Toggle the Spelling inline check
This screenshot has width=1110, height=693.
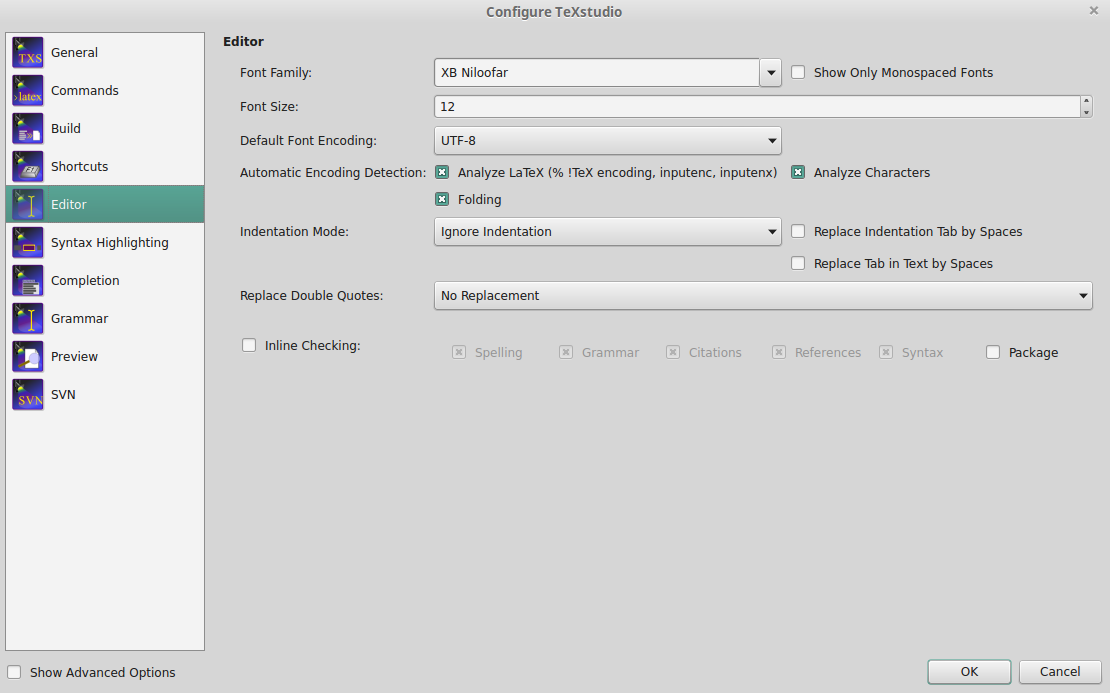(459, 353)
